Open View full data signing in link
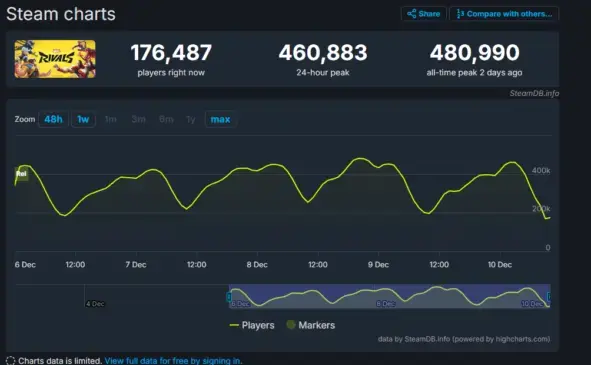This screenshot has height=365, width=591. [x=173, y=360]
